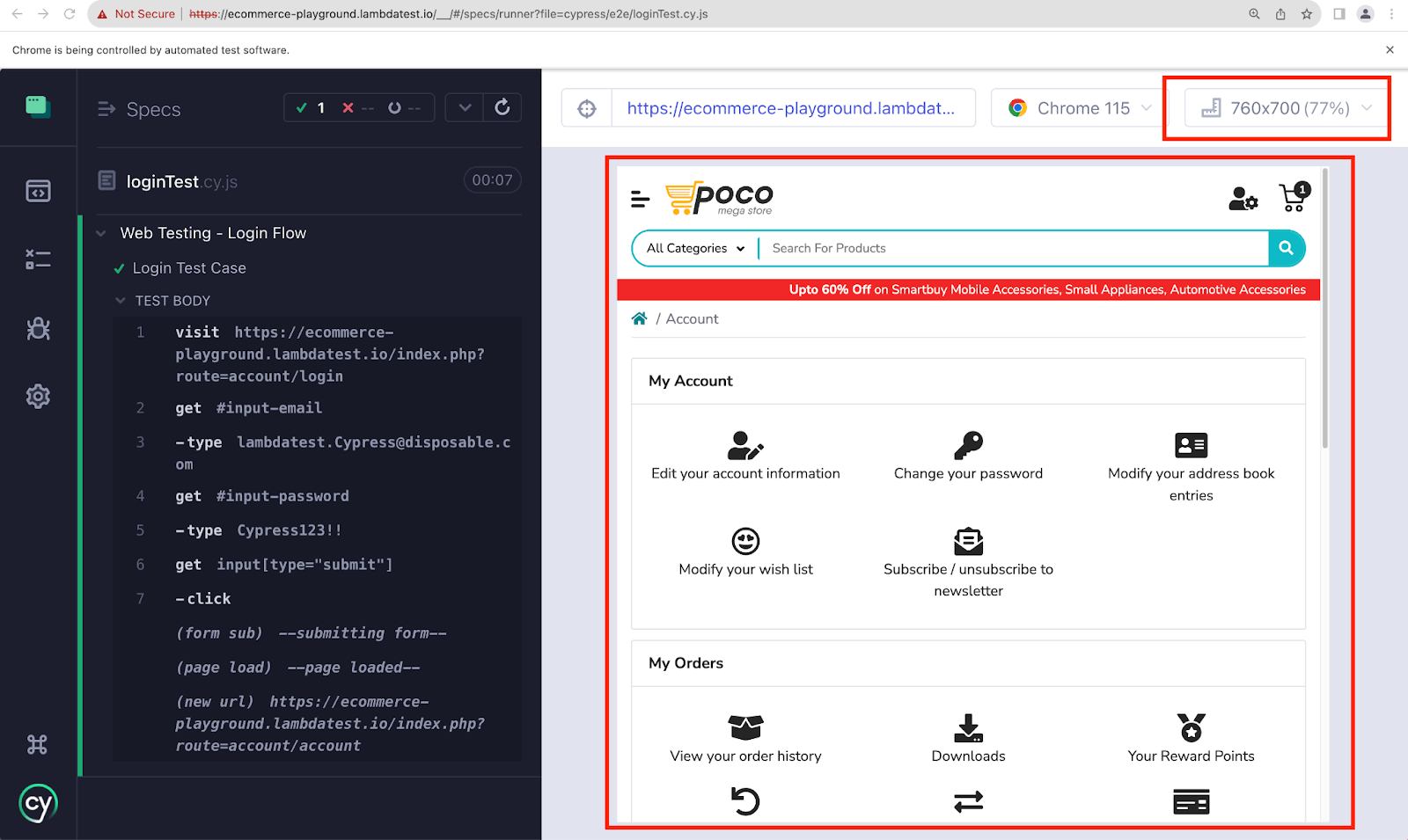The height and width of the screenshot is (840, 1408).
Task: Toggle the Specs list panel header
Action: click(140, 109)
